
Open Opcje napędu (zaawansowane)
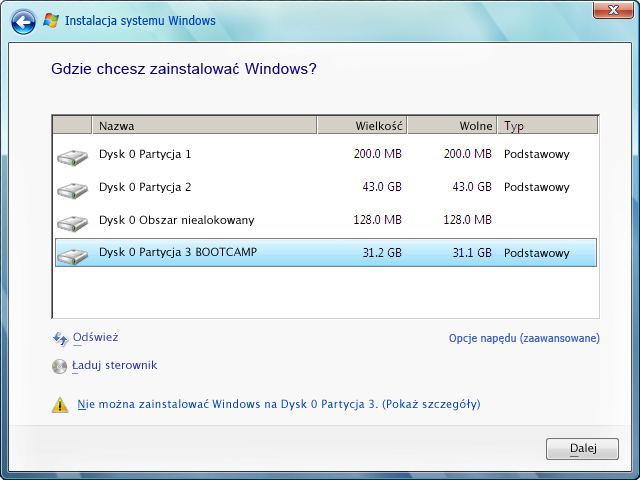[x=524, y=338]
